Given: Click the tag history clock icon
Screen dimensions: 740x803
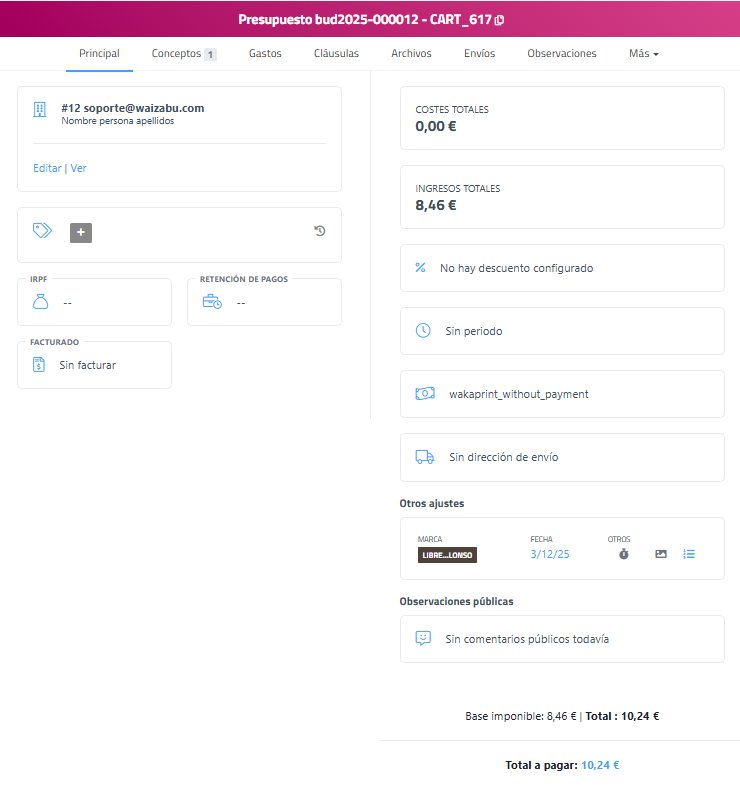Looking at the screenshot, I should tap(319, 231).
